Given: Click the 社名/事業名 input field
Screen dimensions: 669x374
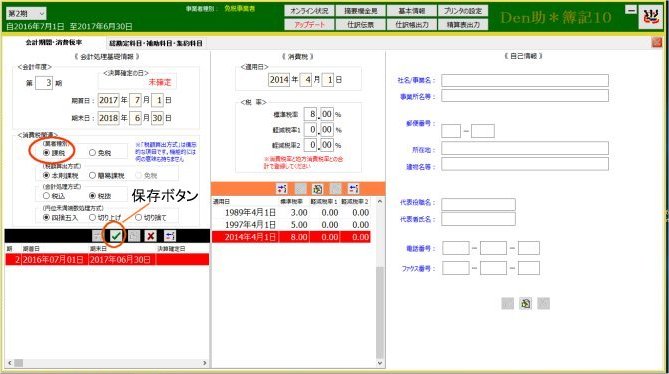Looking at the screenshot, I should click(525, 81).
